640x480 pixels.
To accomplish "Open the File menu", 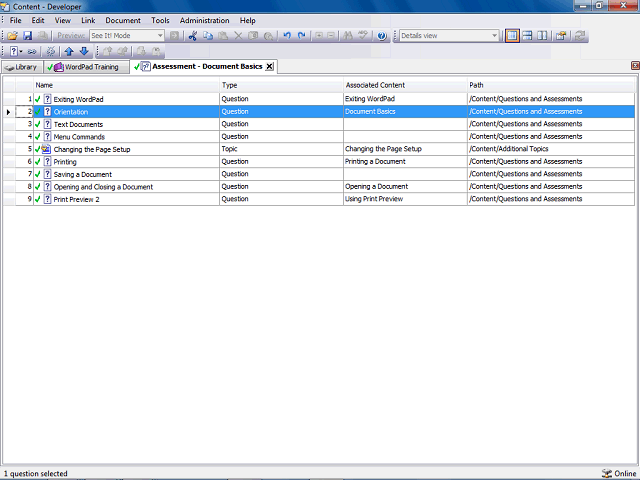I will (16, 20).
